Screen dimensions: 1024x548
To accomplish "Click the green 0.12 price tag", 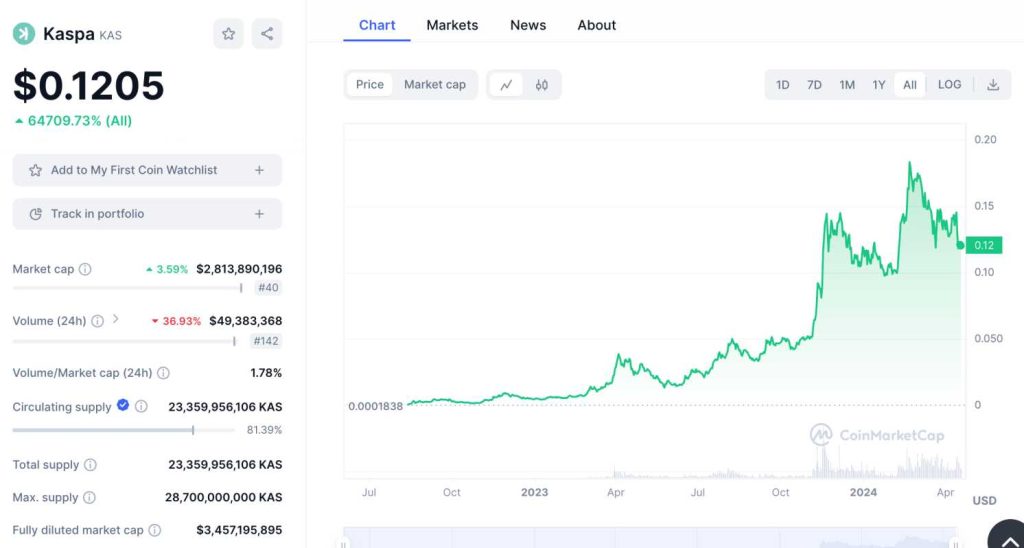I will click(984, 246).
